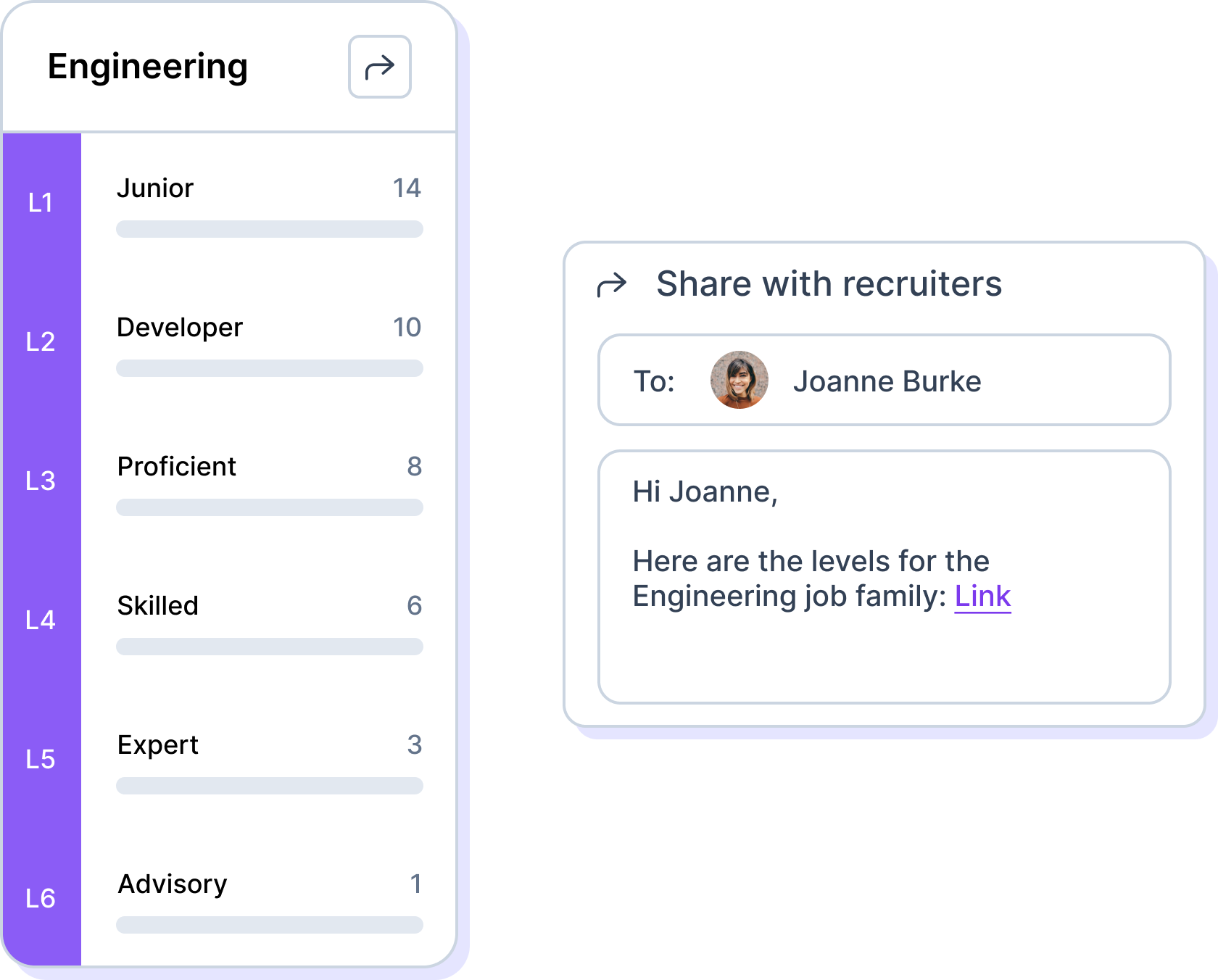The image size is (1218, 980).
Task: Click the Engineering job family heading
Action: 148,67
